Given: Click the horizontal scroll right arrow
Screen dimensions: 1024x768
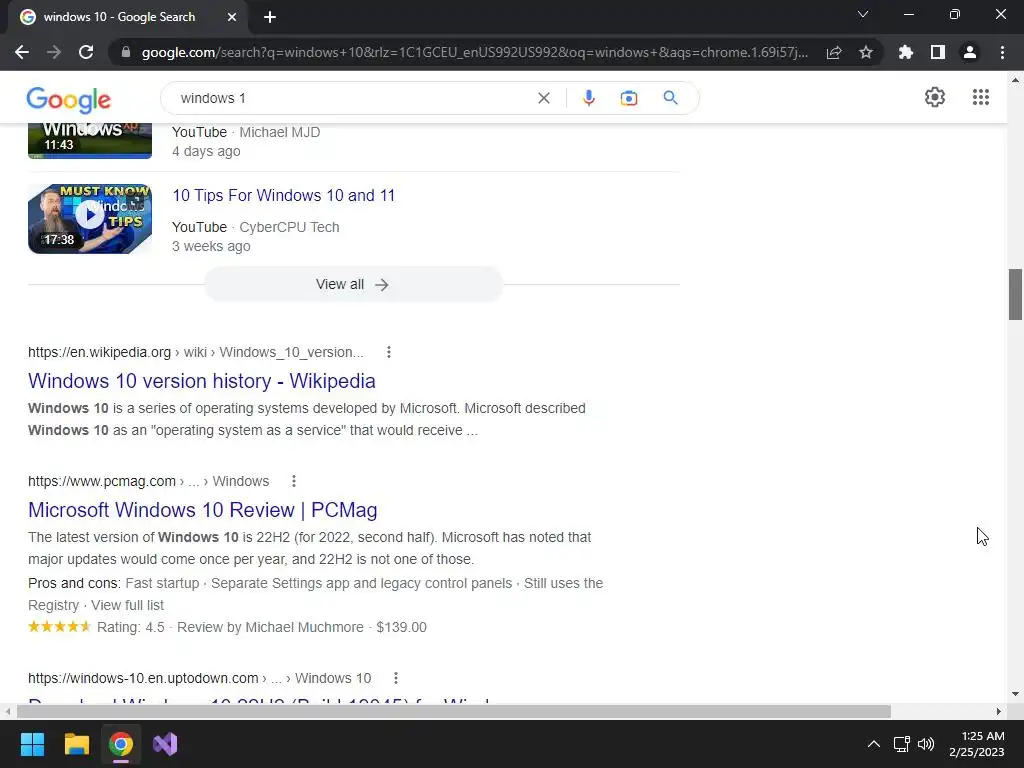Looking at the screenshot, I should tap(999, 711).
